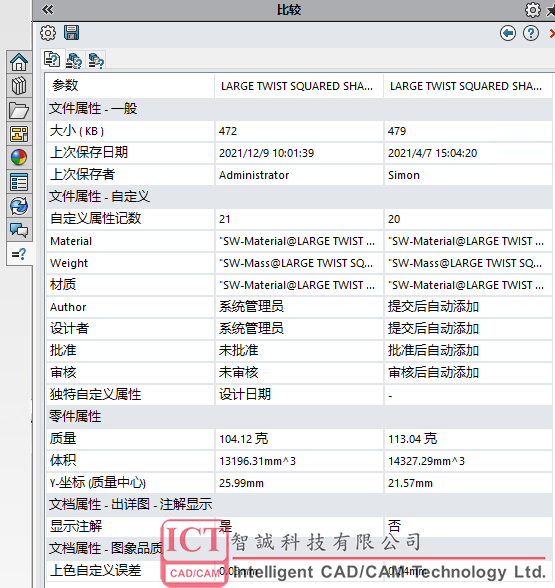Save the comparison results with disk icon

[x=71, y=33]
